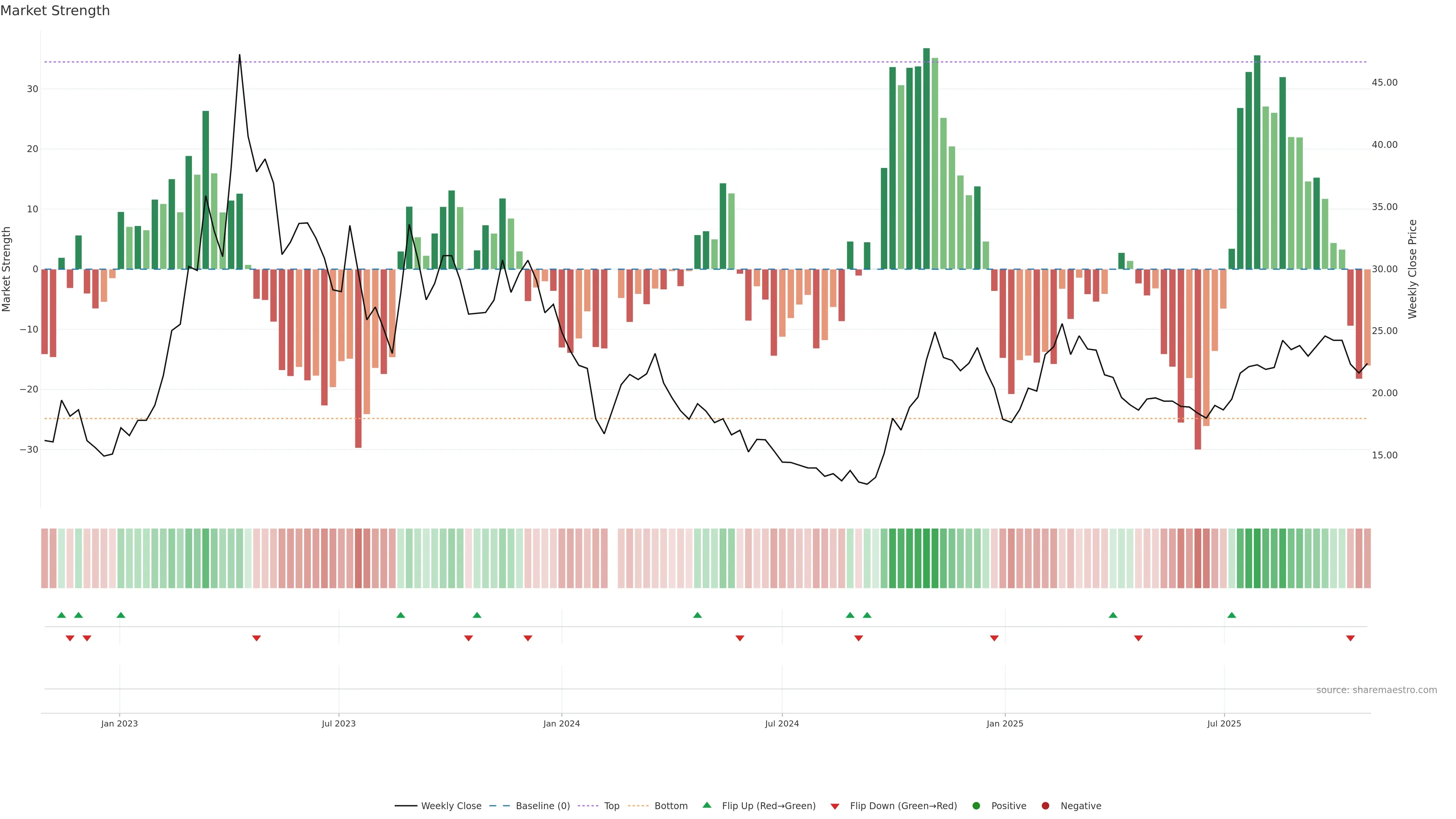
Task: Click the source: sharemaestro.com text
Action: 1376,690
